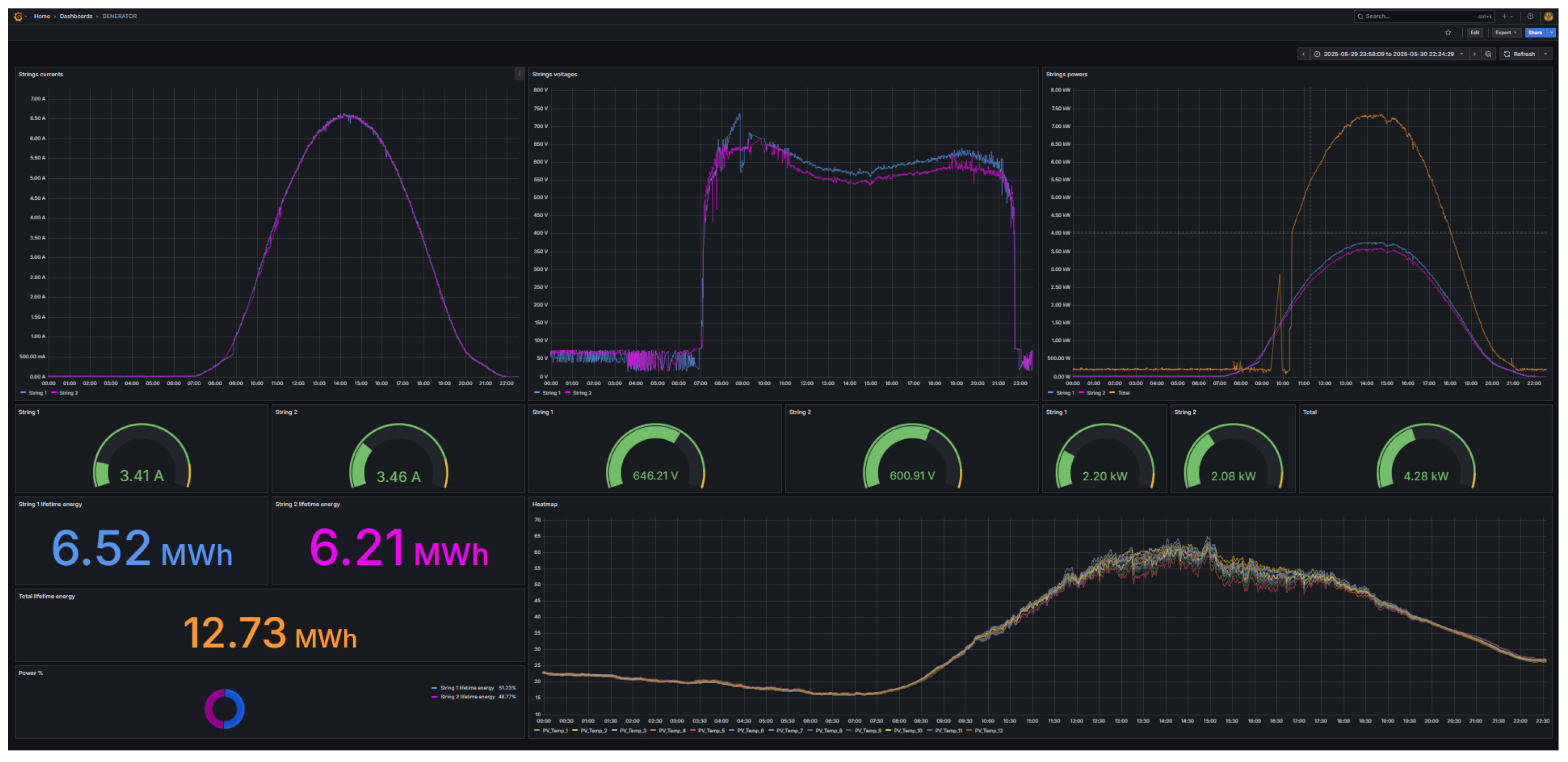1568x762 pixels.
Task: Shift time range backward with left arrow
Action: tap(1303, 54)
